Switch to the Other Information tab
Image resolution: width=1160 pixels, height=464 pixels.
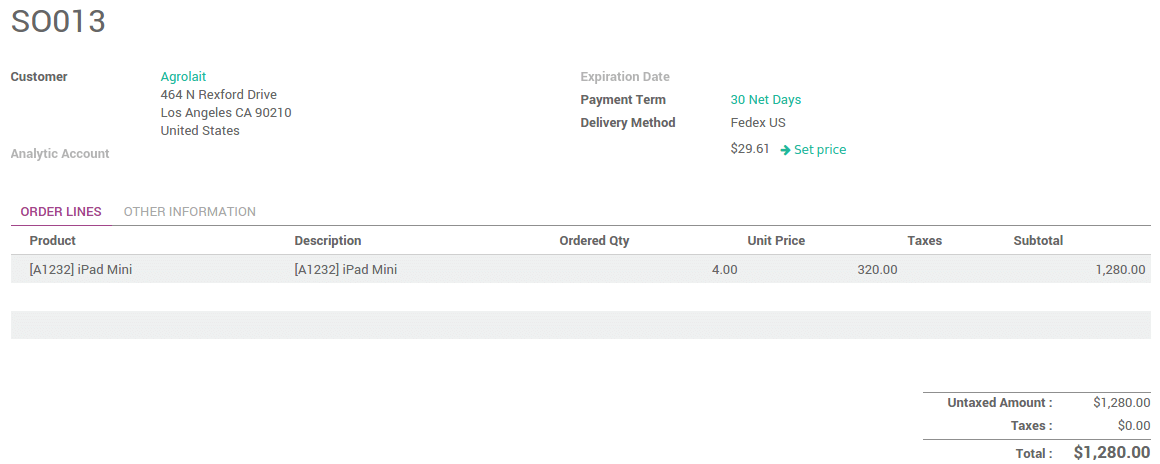click(x=189, y=212)
